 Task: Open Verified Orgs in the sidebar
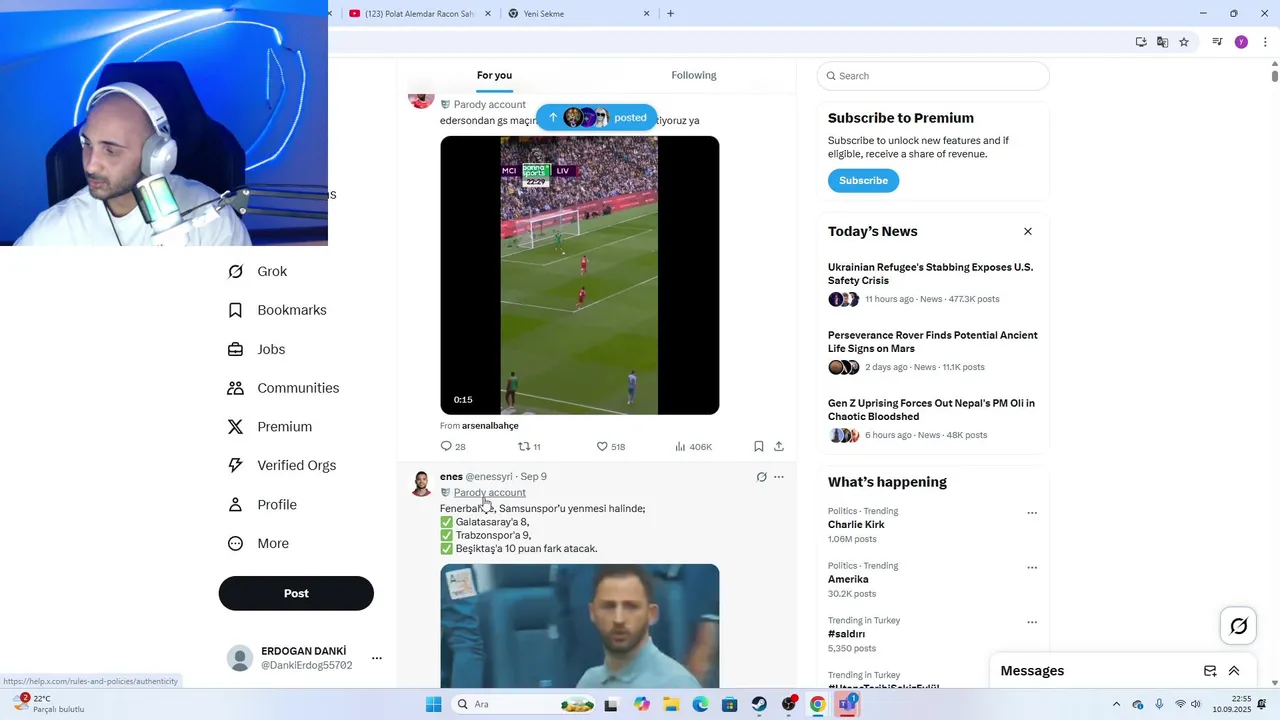[x=282, y=465]
